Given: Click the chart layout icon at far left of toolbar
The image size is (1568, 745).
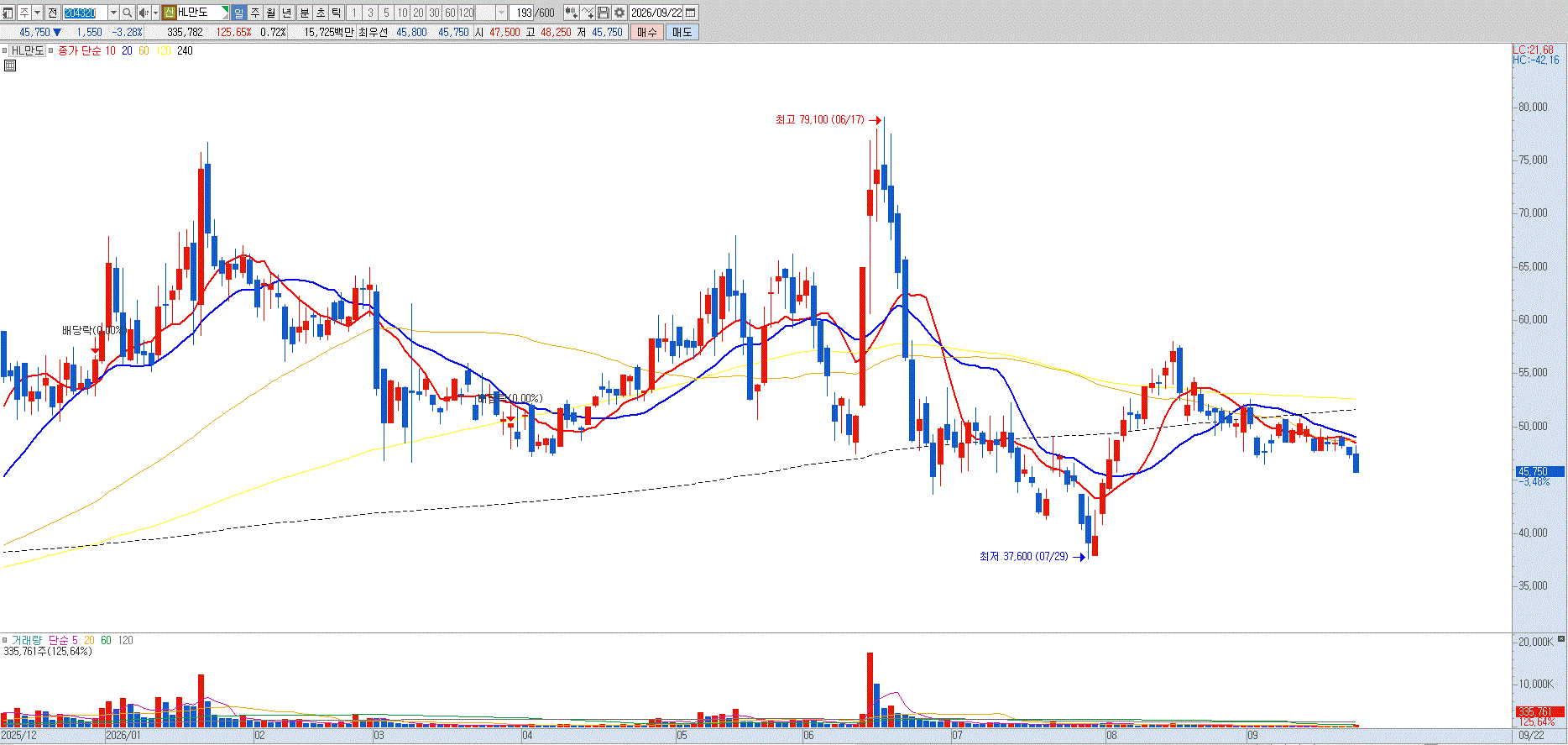Looking at the screenshot, I should click(x=8, y=13).
